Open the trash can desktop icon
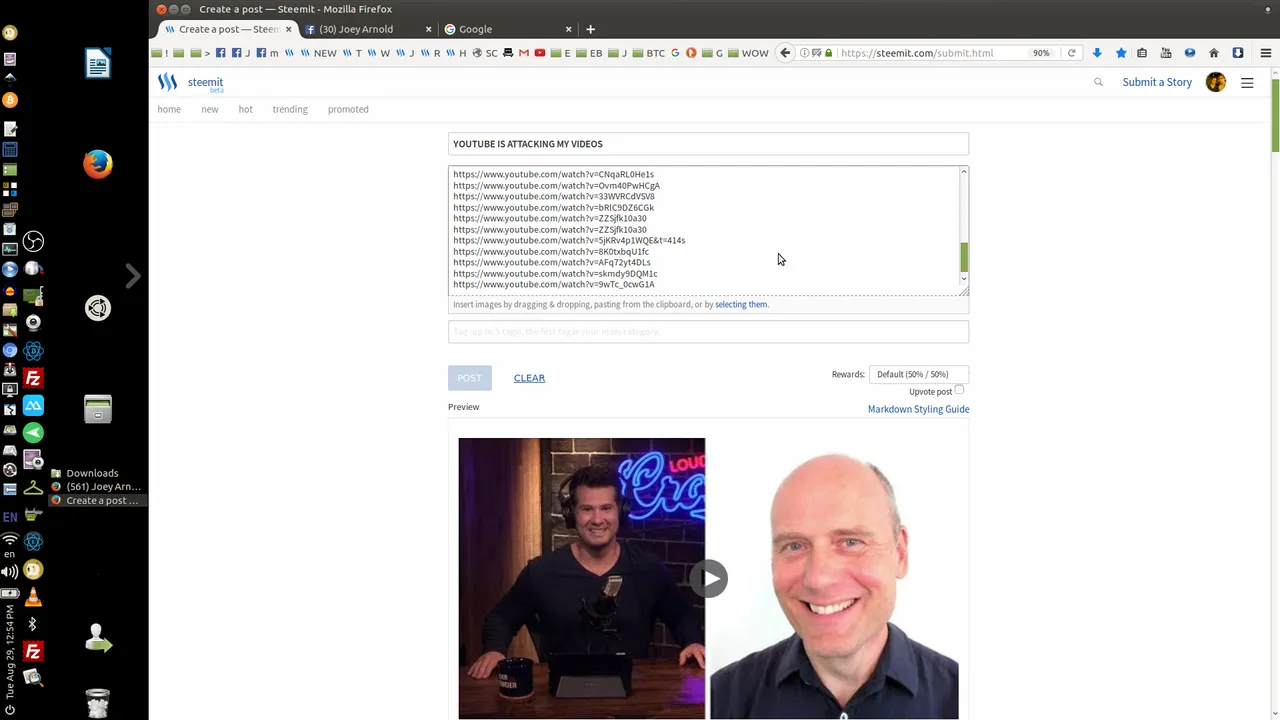 point(98,703)
